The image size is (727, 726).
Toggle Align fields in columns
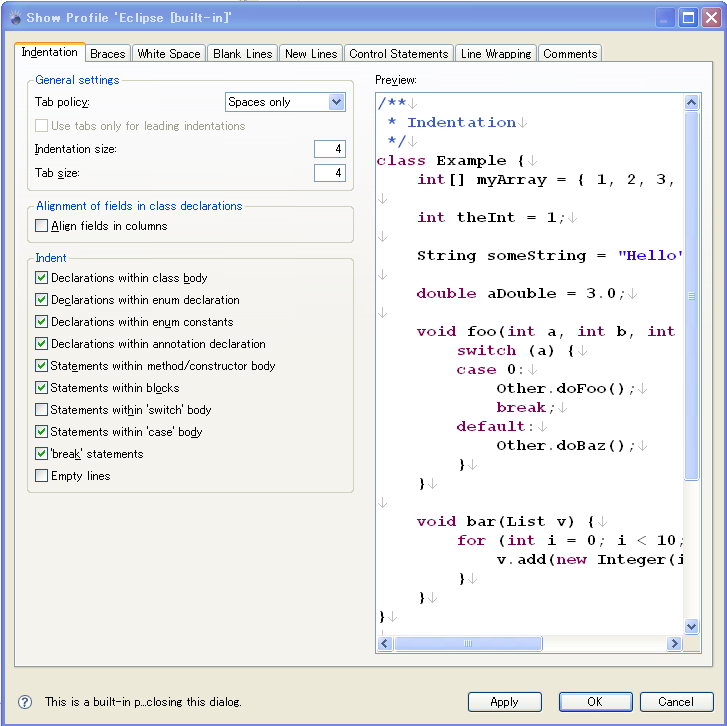click(101, 226)
